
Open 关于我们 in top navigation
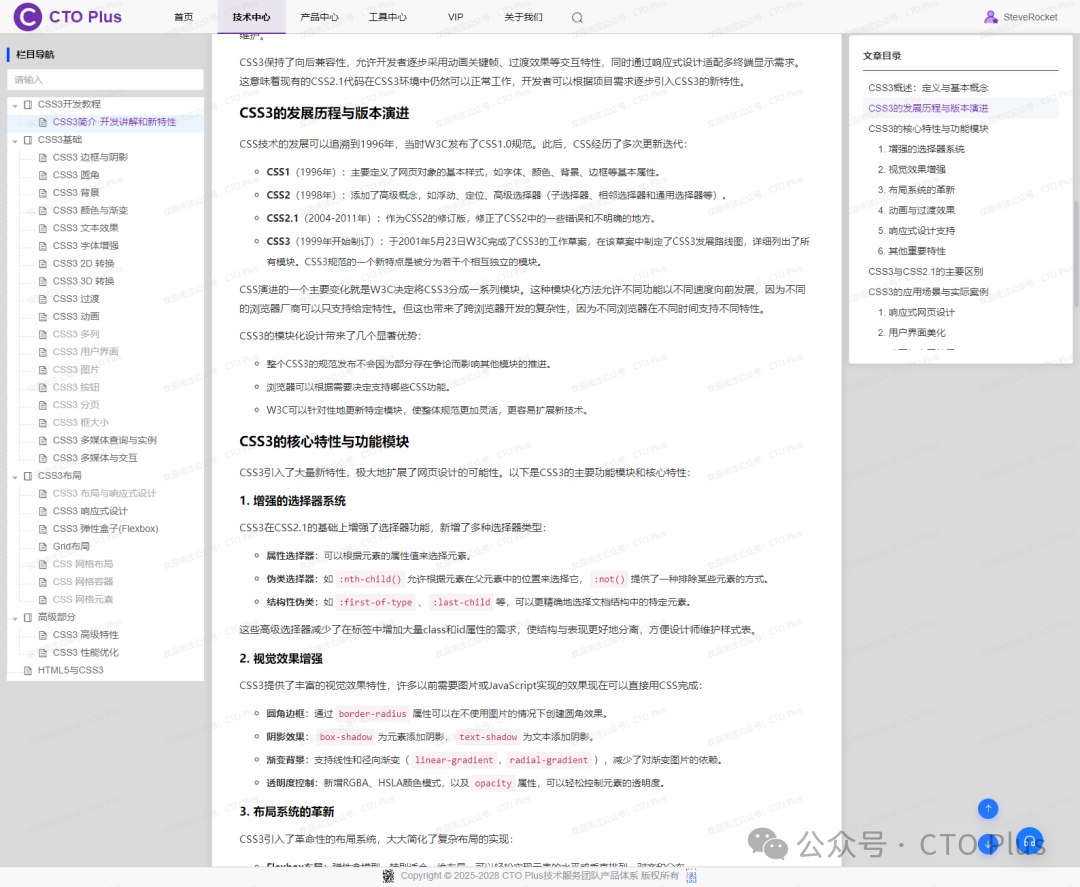pyautogui.click(x=523, y=17)
